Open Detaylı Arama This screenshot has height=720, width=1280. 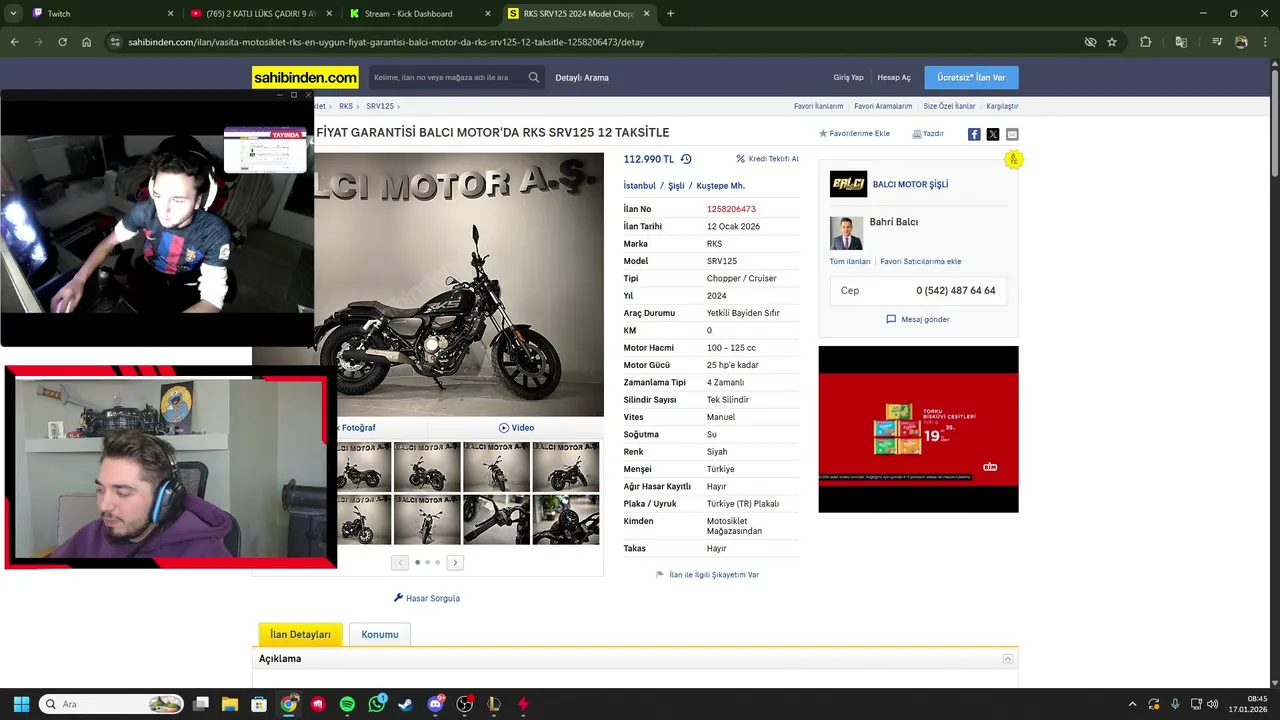coord(582,77)
